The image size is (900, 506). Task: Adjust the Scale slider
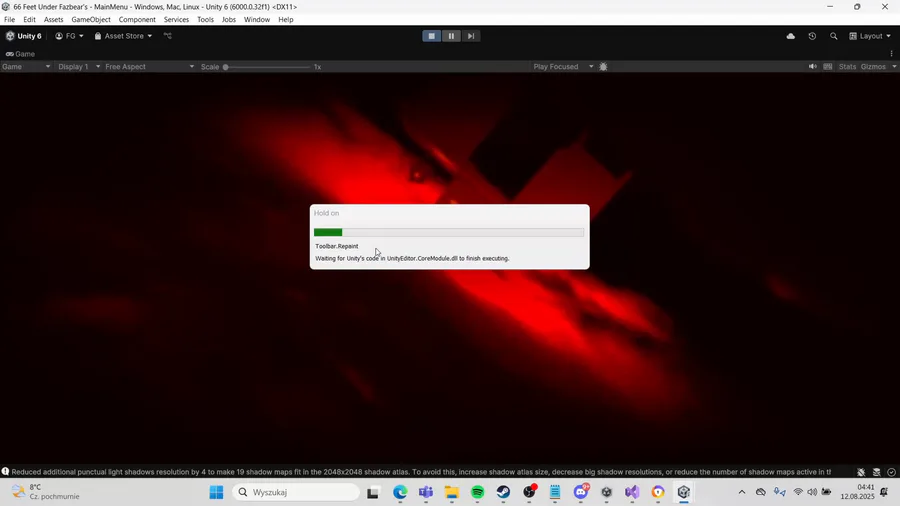(x=267, y=67)
